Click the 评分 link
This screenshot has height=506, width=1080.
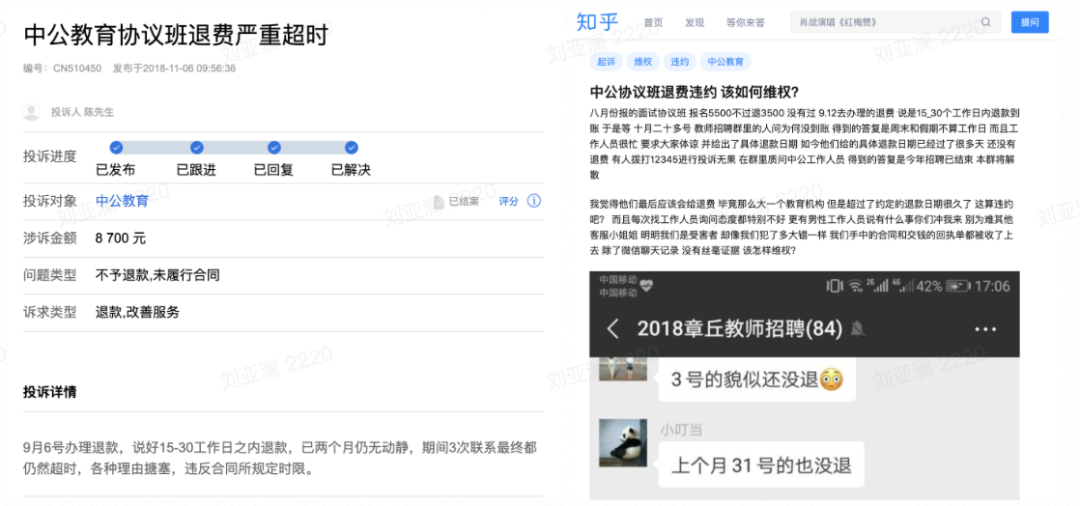(x=509, y=201)
